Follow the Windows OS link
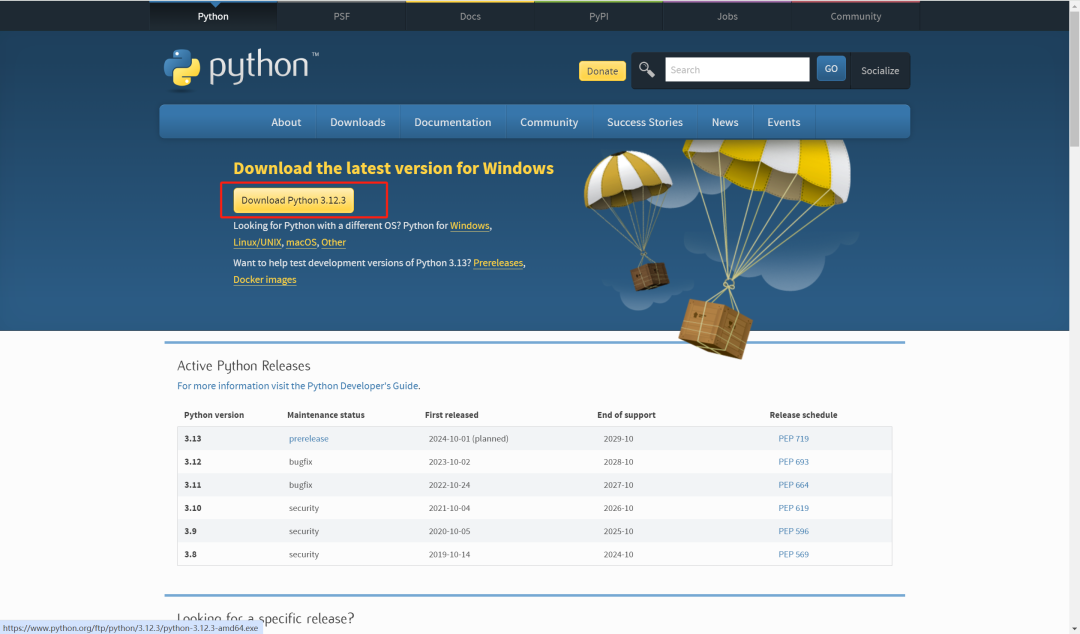The width and height of the screenshot is (1080, 634). (x=470, y=226)
